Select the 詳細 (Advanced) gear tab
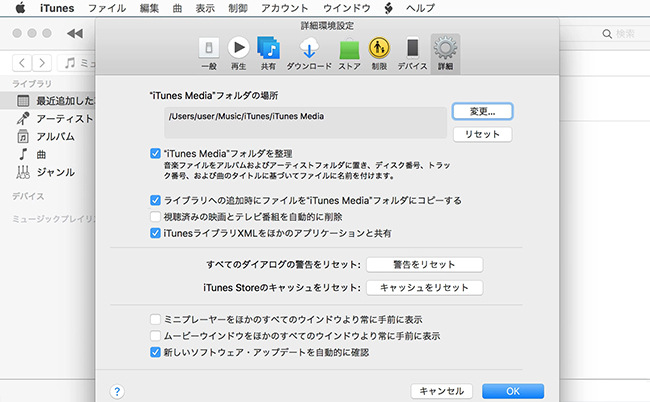The height and width of the screenshot is (402, 650). tap(446, 53)
